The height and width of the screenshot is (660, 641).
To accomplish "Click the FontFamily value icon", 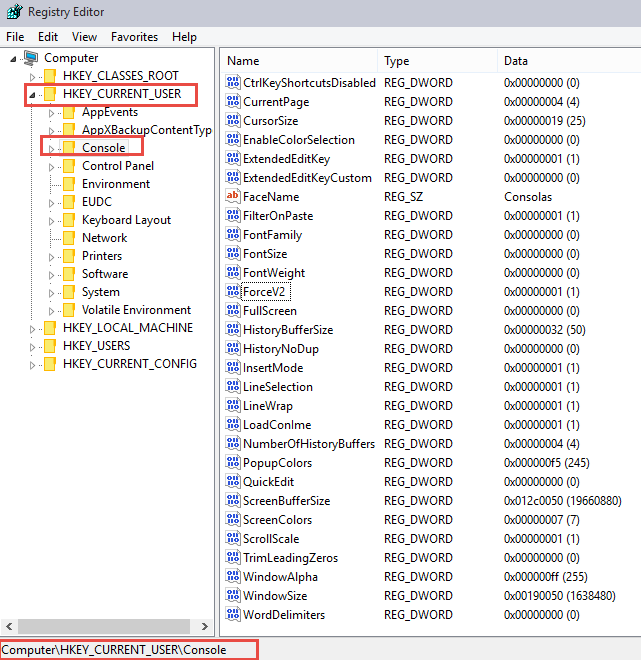I will [233, 234].
